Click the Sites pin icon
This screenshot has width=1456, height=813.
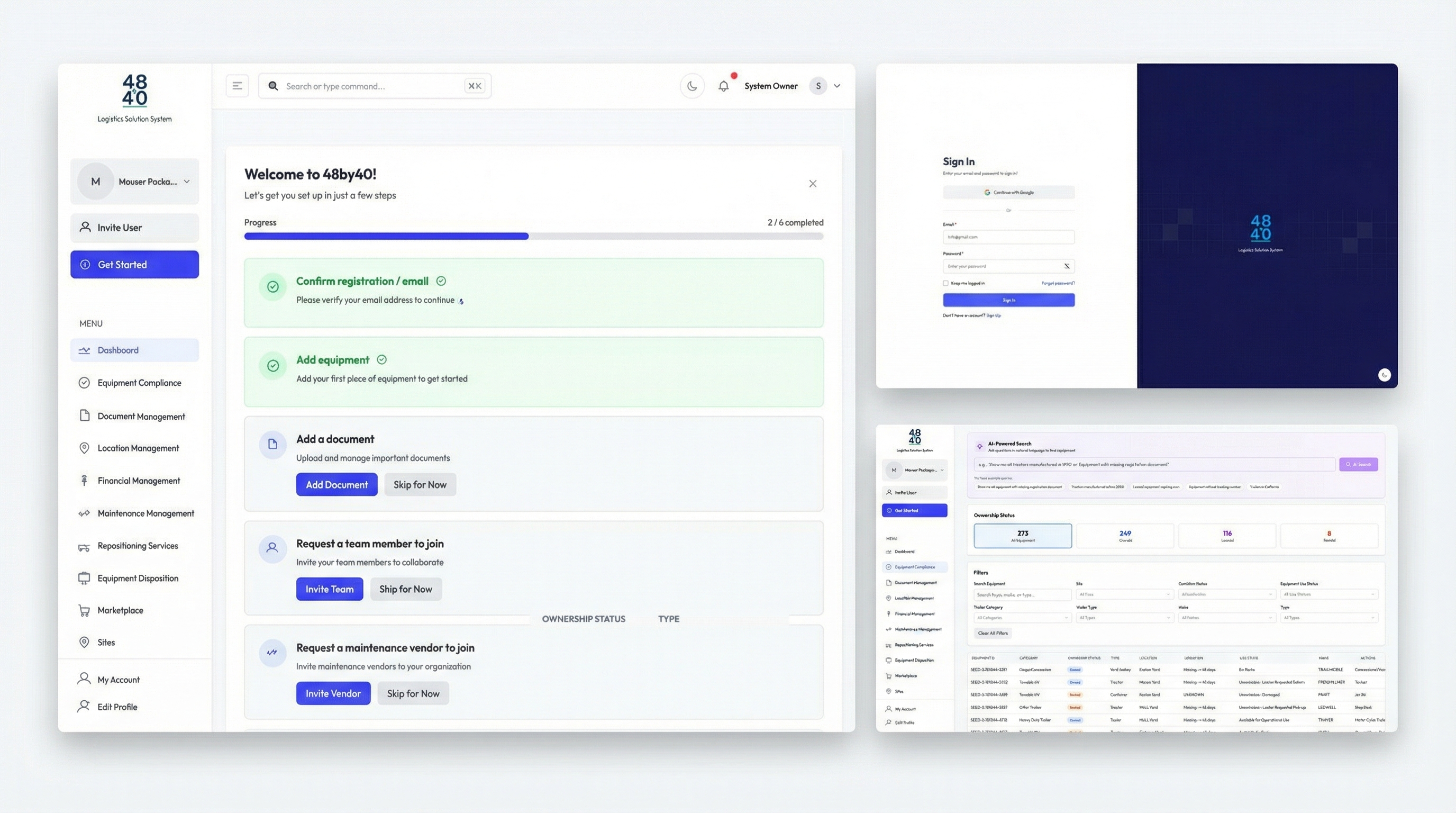84,642
